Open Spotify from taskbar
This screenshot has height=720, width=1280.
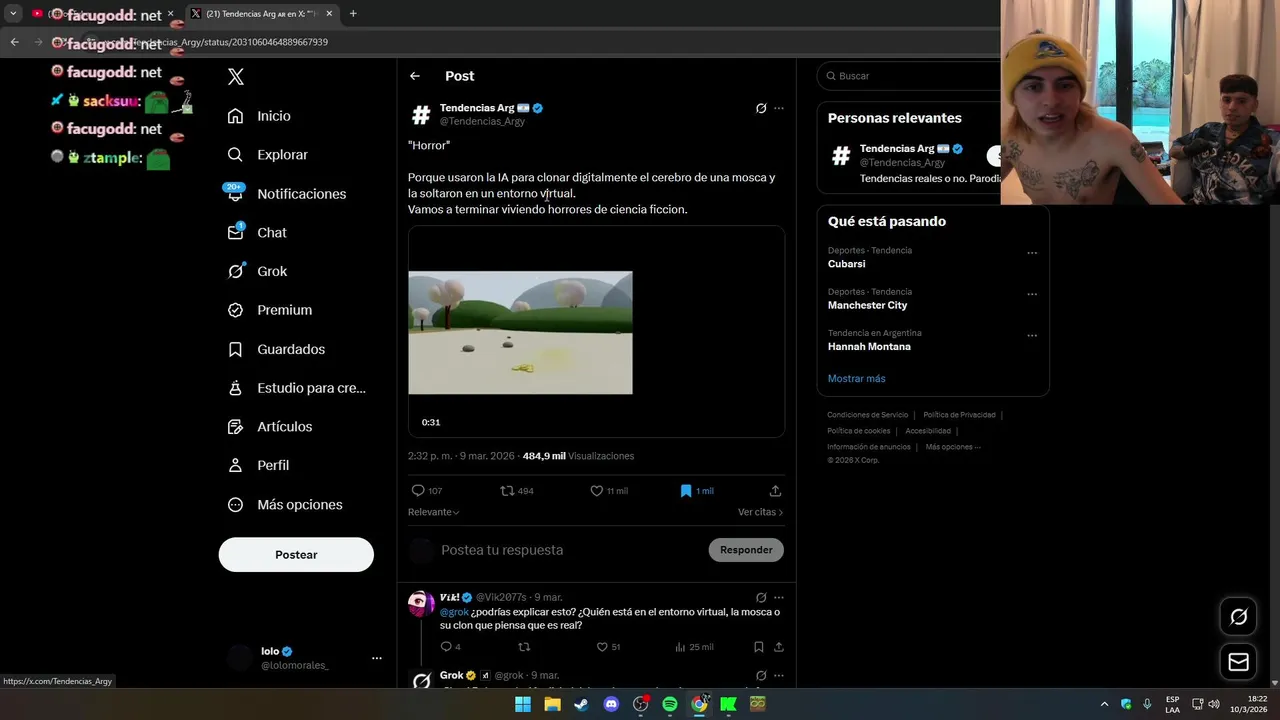670,704
